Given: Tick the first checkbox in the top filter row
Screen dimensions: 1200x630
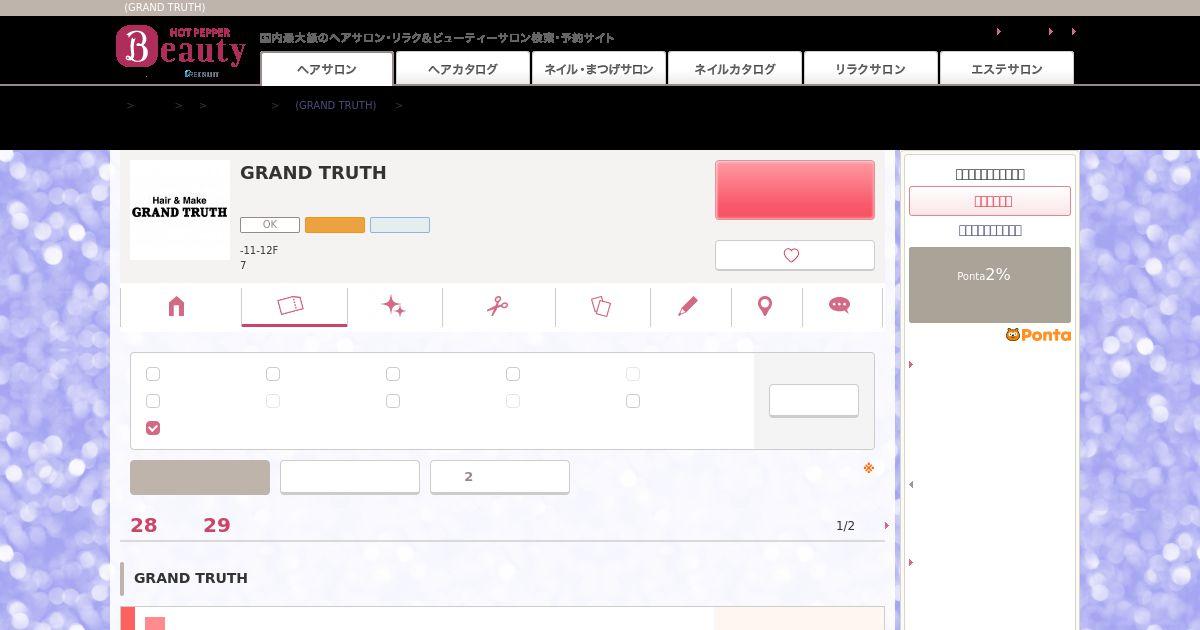Looking at the screenshot, I should [153, 374].
